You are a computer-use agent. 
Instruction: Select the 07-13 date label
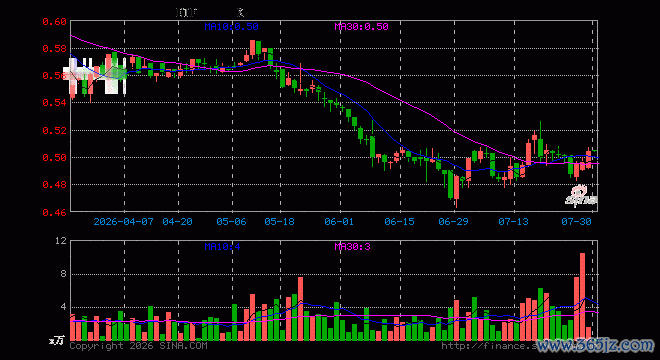pos(514,221)
